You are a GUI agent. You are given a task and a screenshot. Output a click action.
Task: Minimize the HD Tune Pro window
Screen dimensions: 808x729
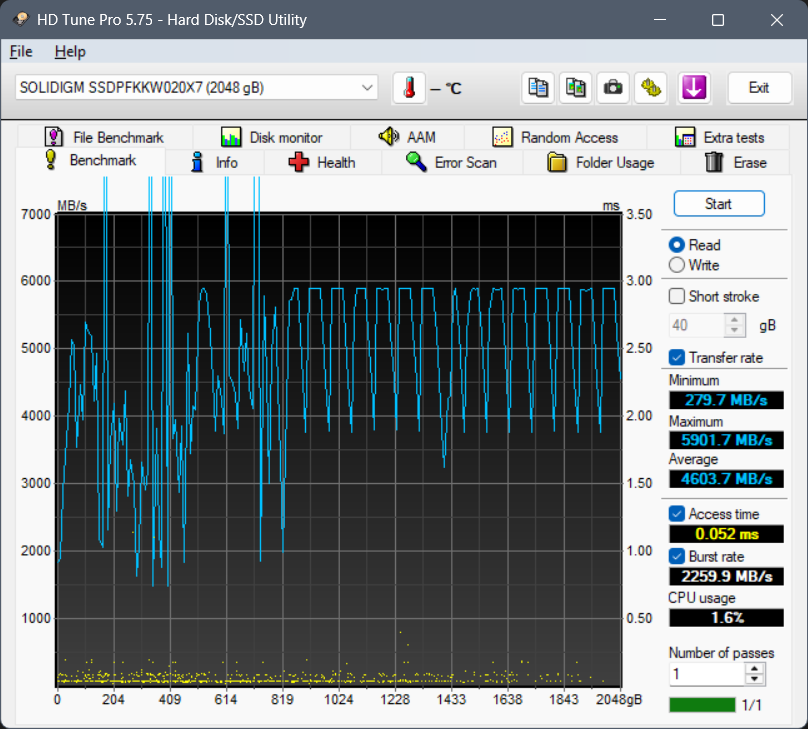660,20
